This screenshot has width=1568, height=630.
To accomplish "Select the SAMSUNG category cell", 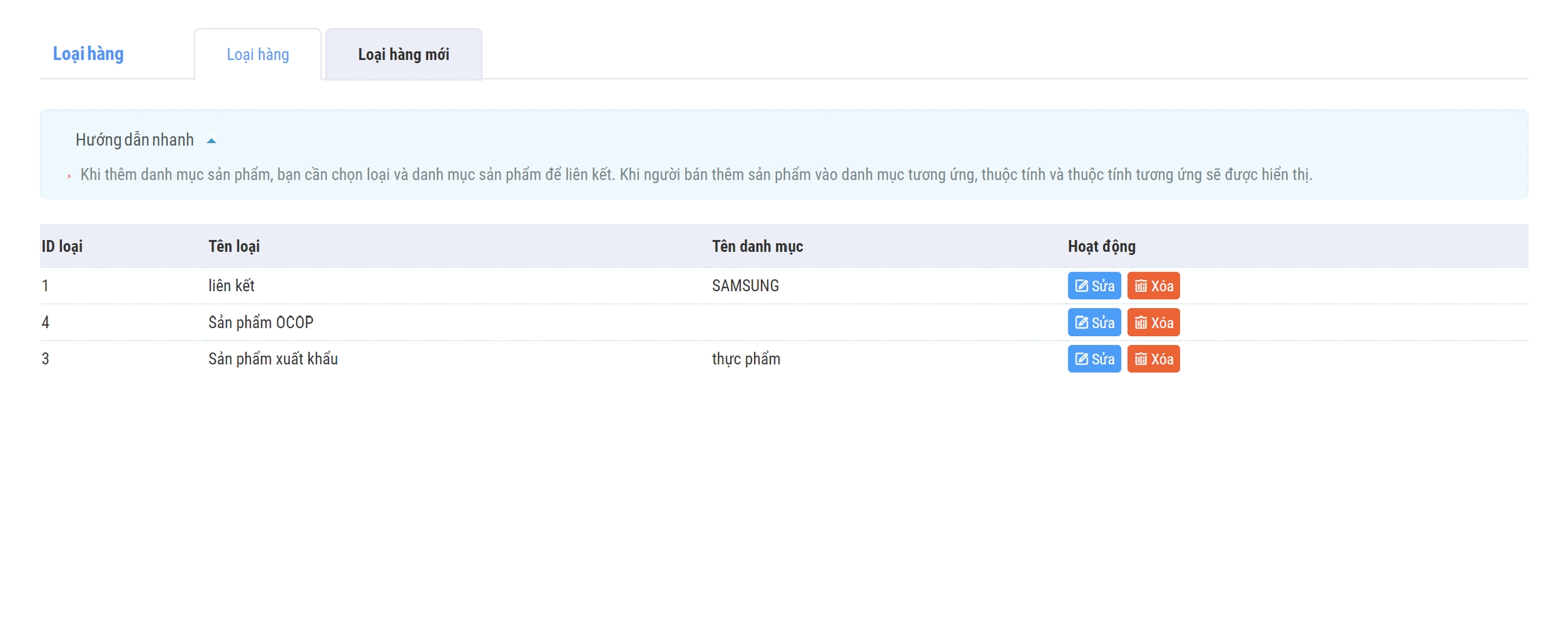I will [x=745, y=286].
